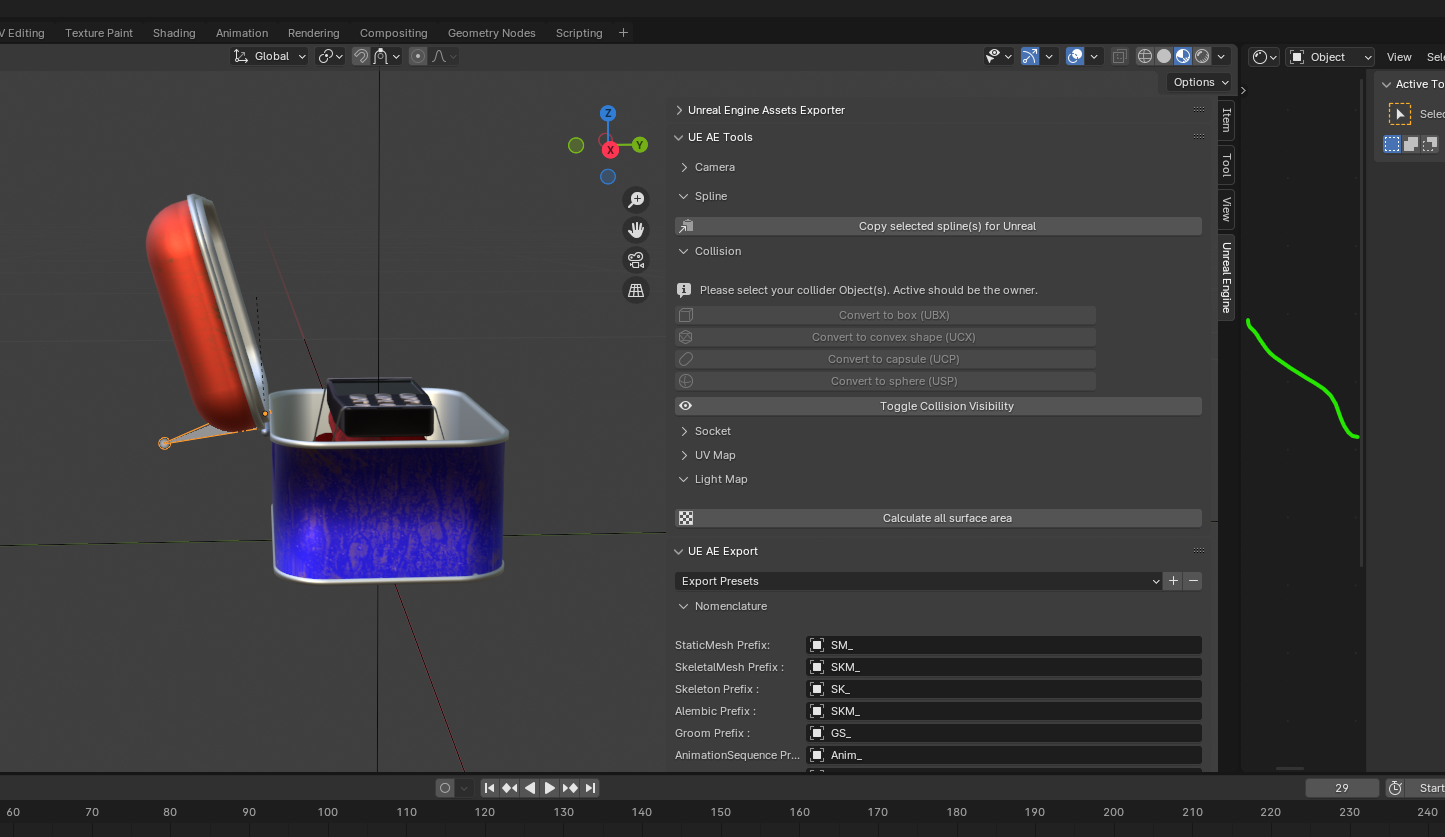Click the zoom magnifier icon in viewport
The width and height of the screenshot is (1445, 837).
635,200
